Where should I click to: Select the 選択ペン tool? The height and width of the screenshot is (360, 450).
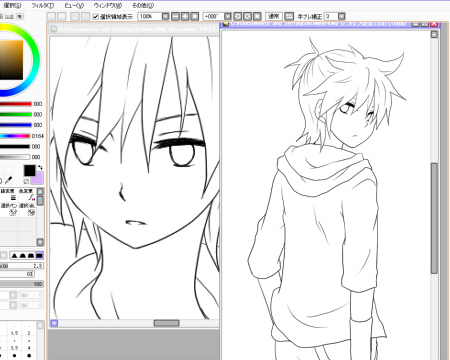(x=8, y=209)
